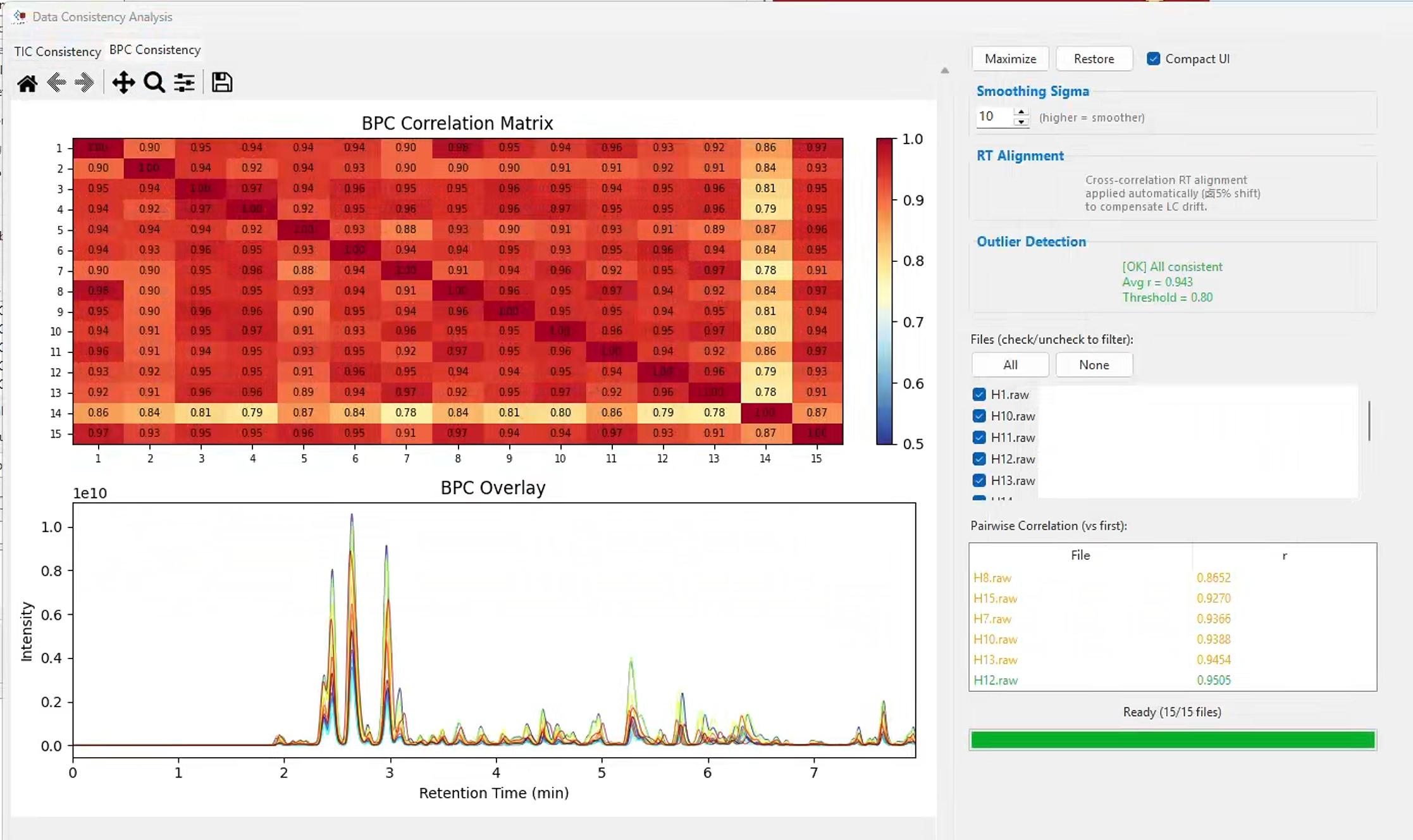The width and height of the screenshot is (1413, 840).
Task: Click the Maximize button
Action: pos(1011,59)
